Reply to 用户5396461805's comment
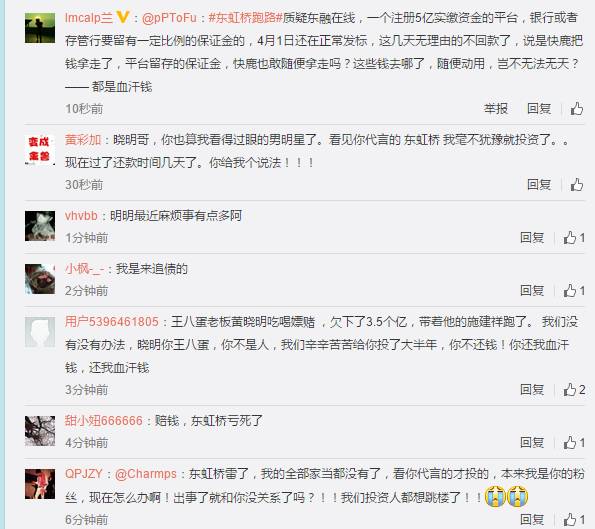The height and width of the screenshot is (529, 595). tap(532, 390)
